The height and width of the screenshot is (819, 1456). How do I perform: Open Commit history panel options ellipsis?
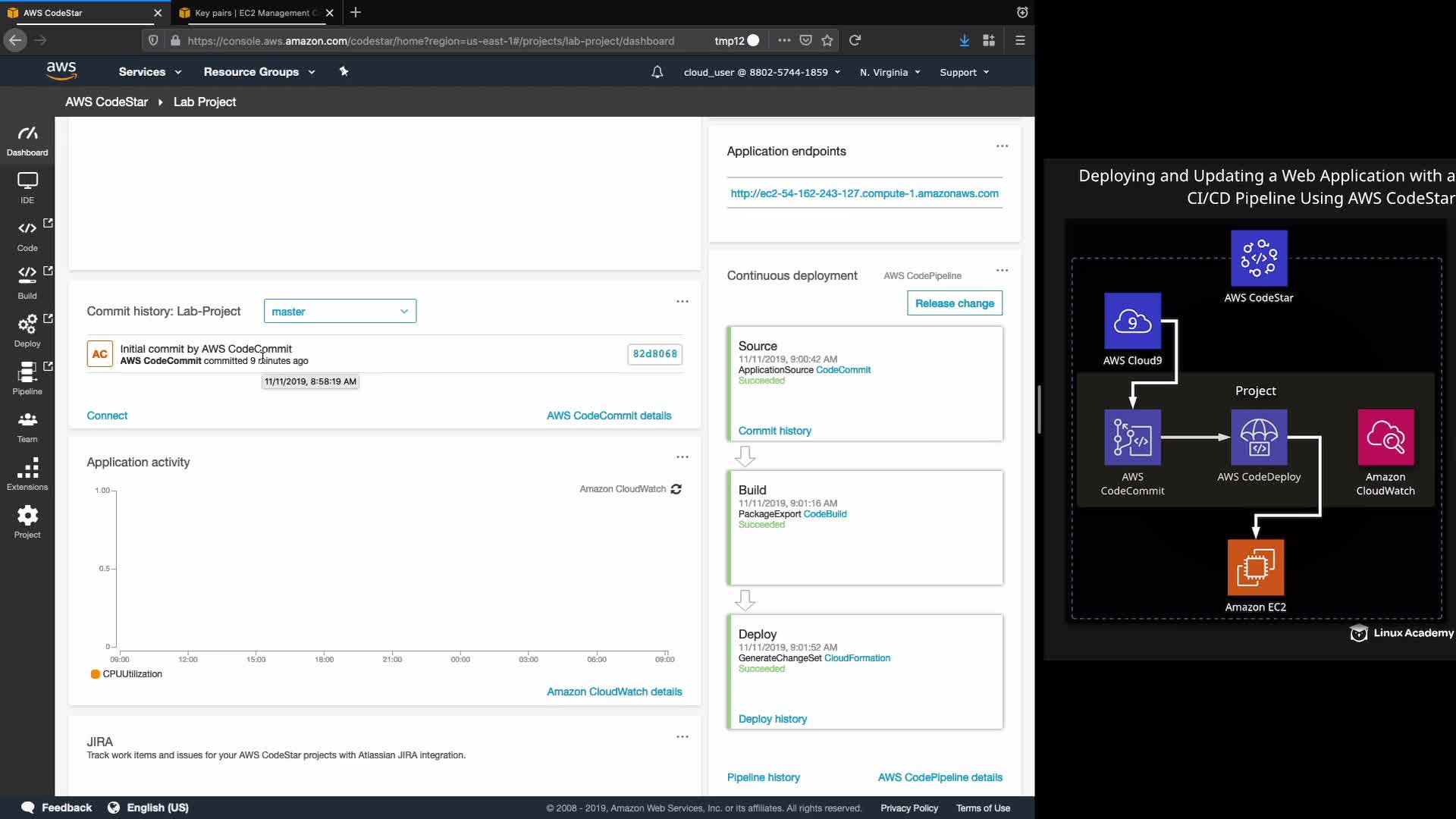point(682,302)
